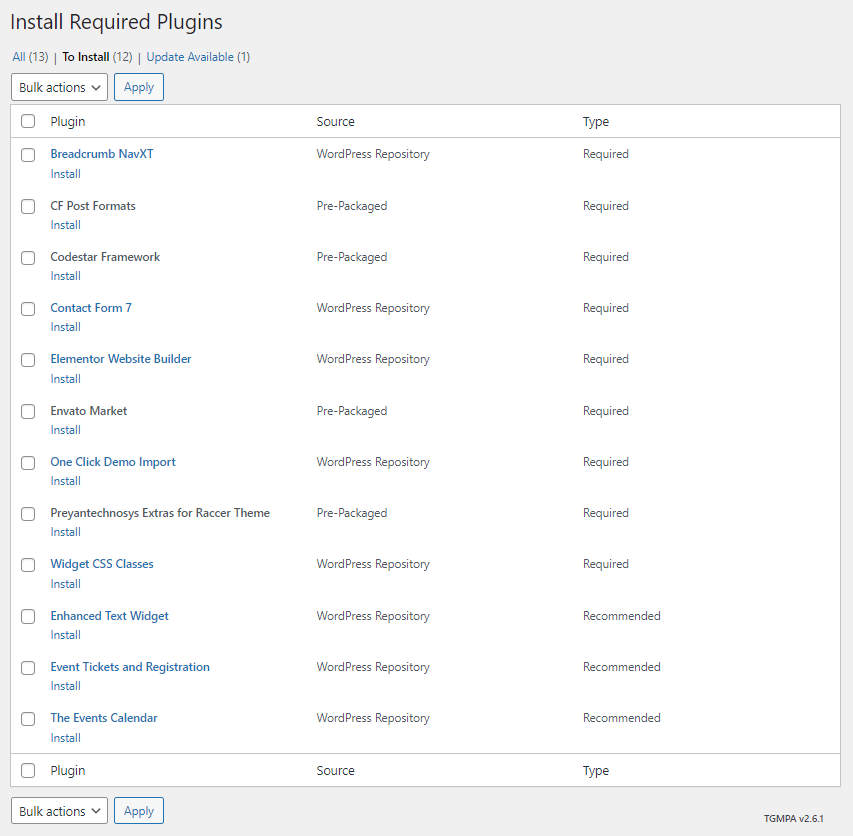The image size is (853, 836).
Task: Click the Source column header at top
Action: [335, 121]
